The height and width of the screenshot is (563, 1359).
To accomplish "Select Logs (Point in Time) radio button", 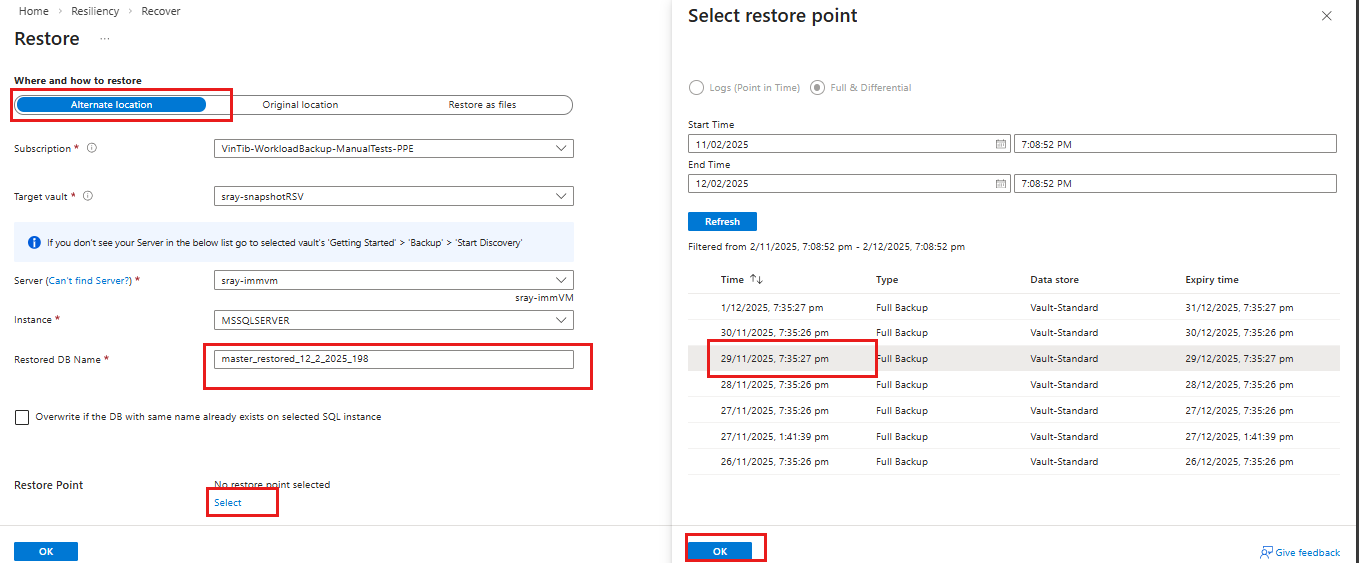I will pyautogui.click(x=696, y=87).
